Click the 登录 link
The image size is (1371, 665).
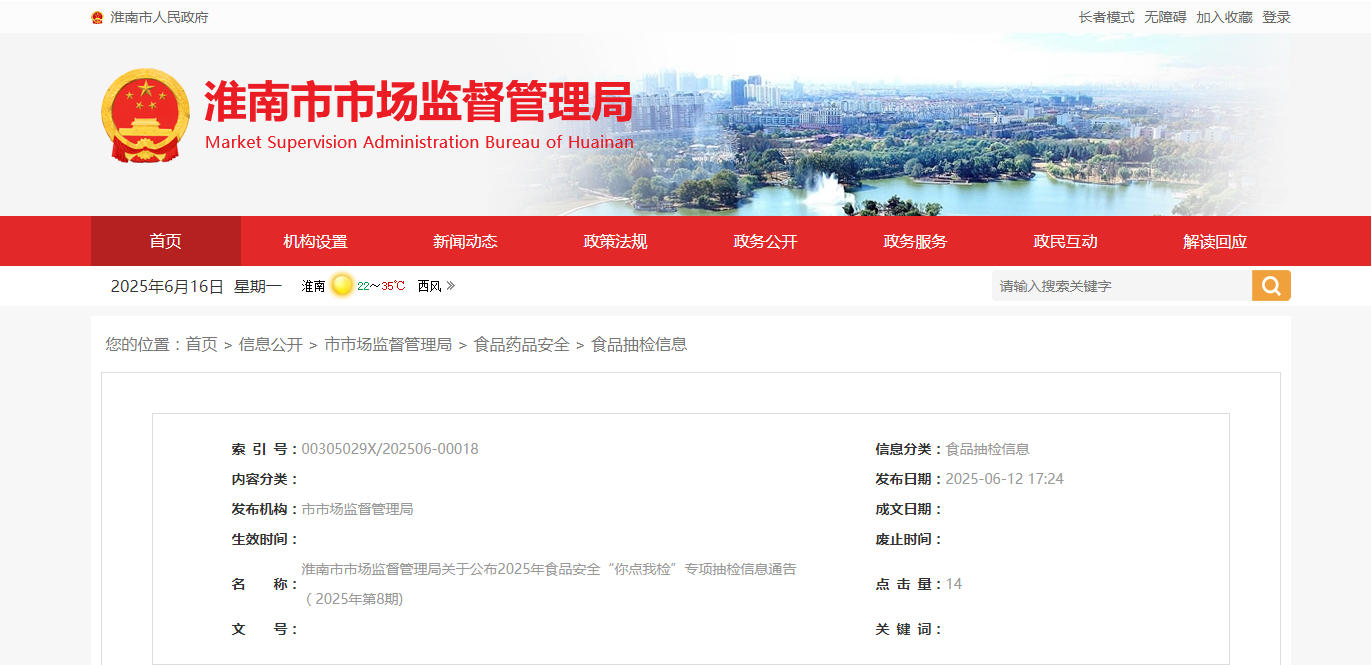[x=1276, y=17]
